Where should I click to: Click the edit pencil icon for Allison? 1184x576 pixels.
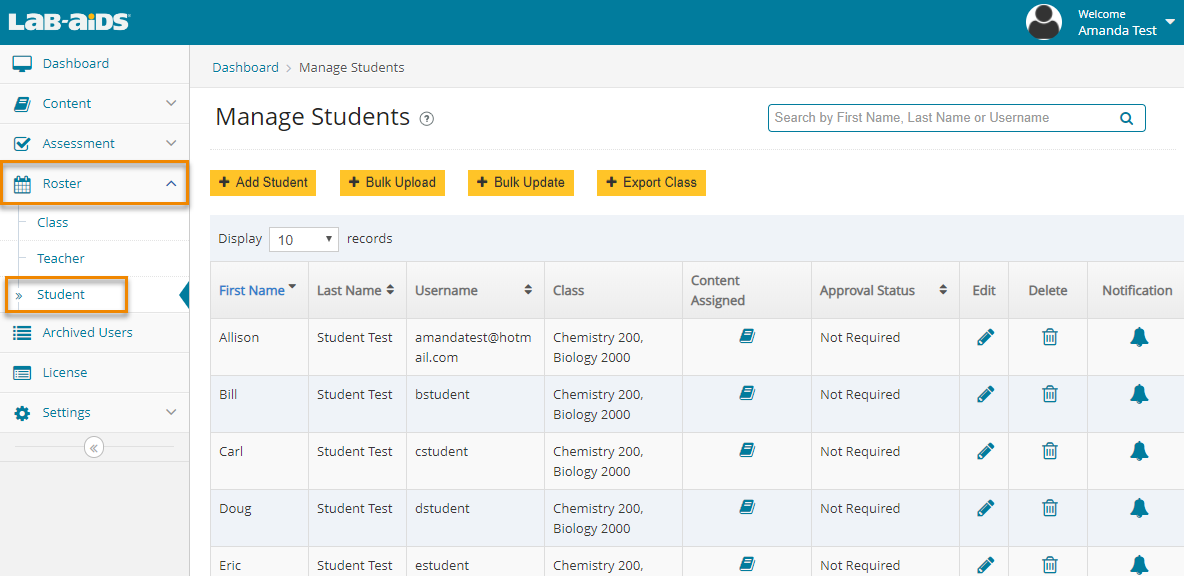[985, 338]
